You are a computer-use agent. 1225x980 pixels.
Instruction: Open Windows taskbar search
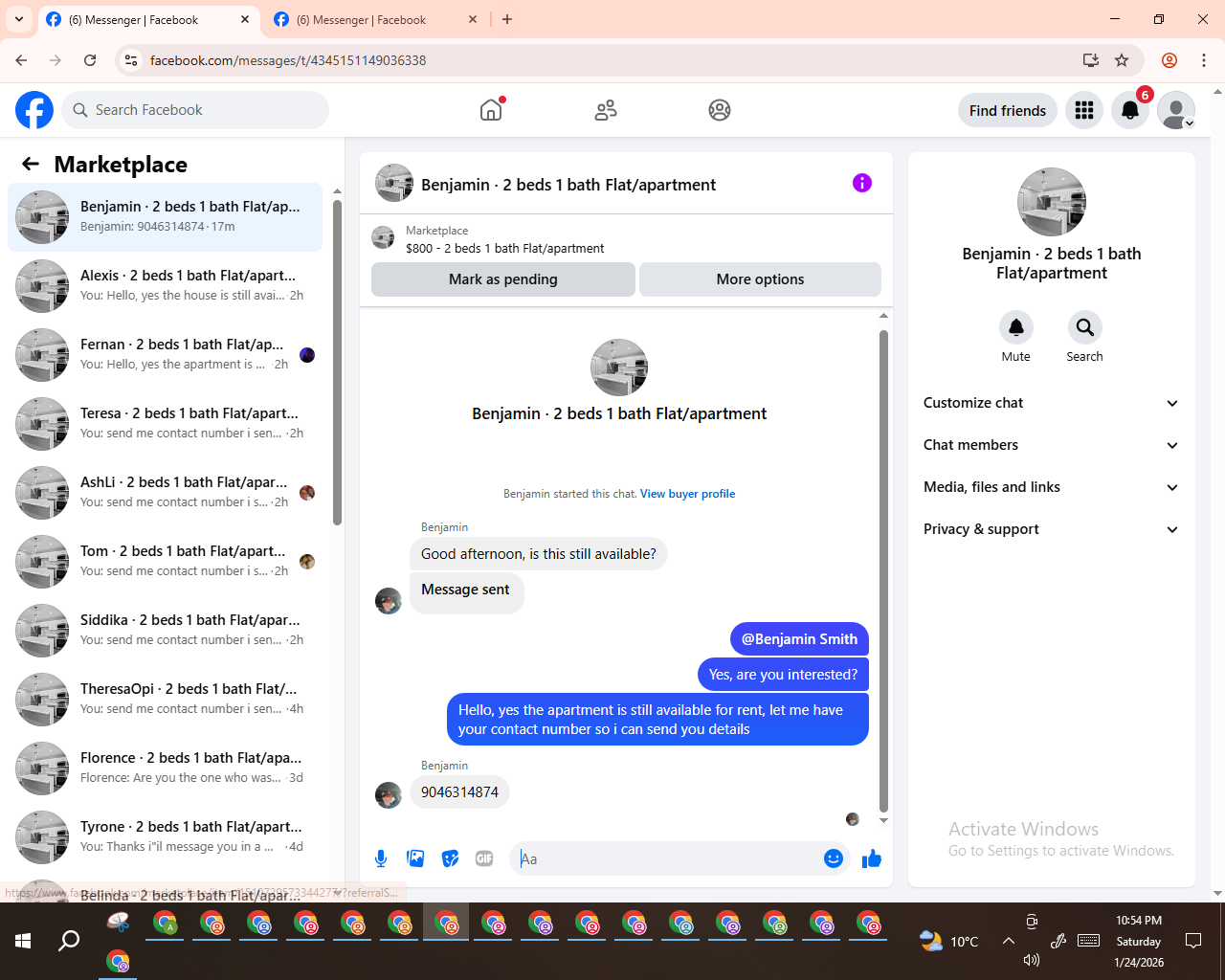tap(69, 941)
